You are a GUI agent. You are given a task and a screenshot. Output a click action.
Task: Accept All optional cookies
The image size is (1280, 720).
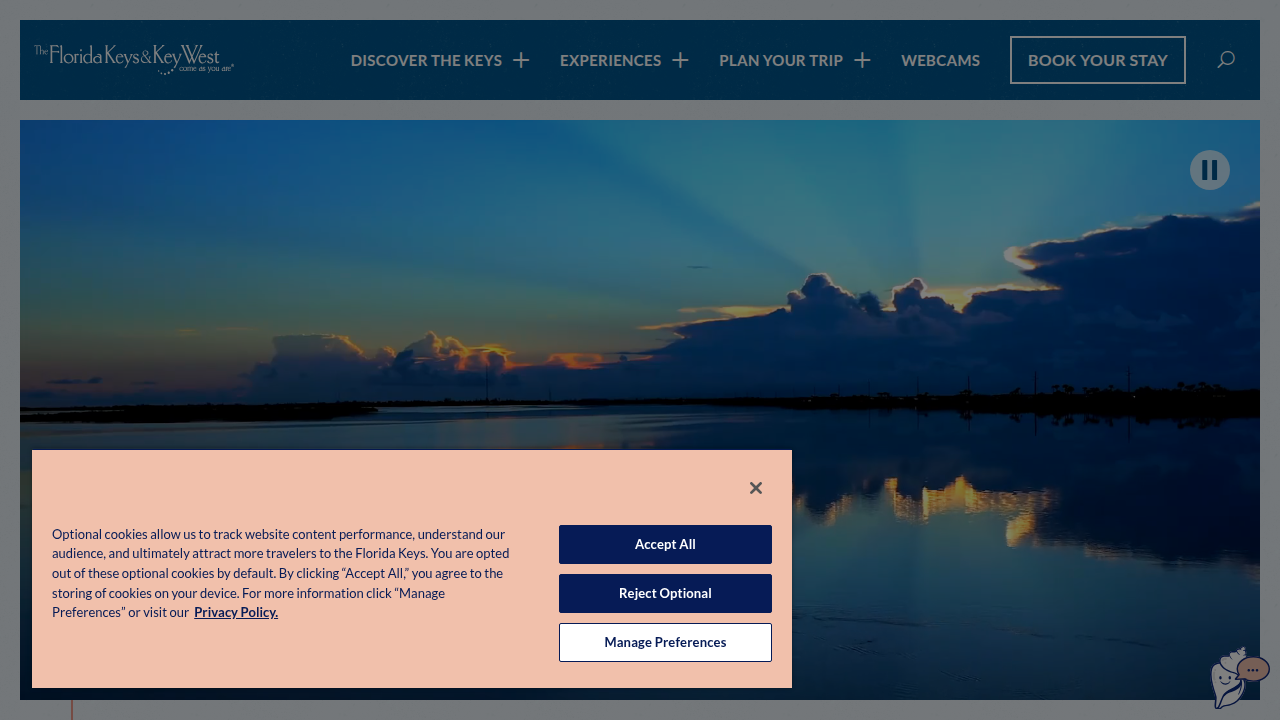click(x=665, y=544)
